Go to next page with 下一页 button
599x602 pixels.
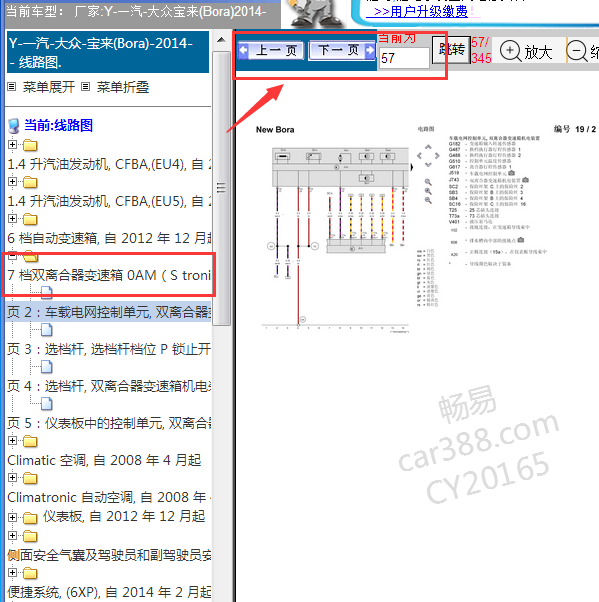tap(342, 50)
